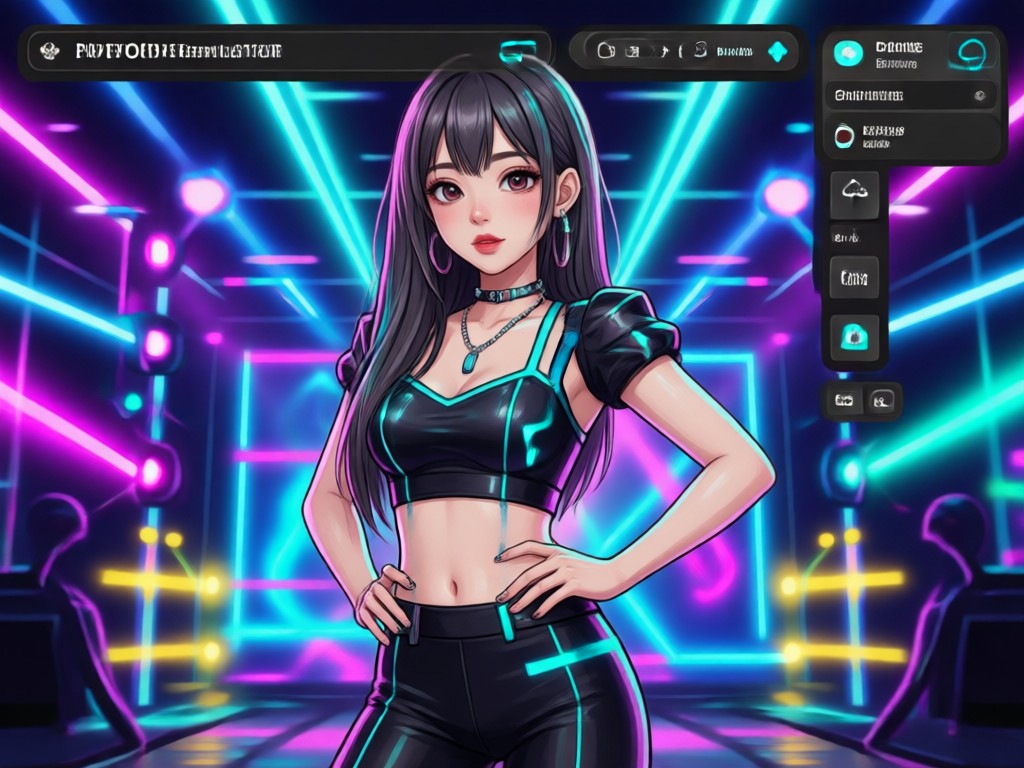Click the cloud icon button in the vertical sidebar

pos(854,193)
